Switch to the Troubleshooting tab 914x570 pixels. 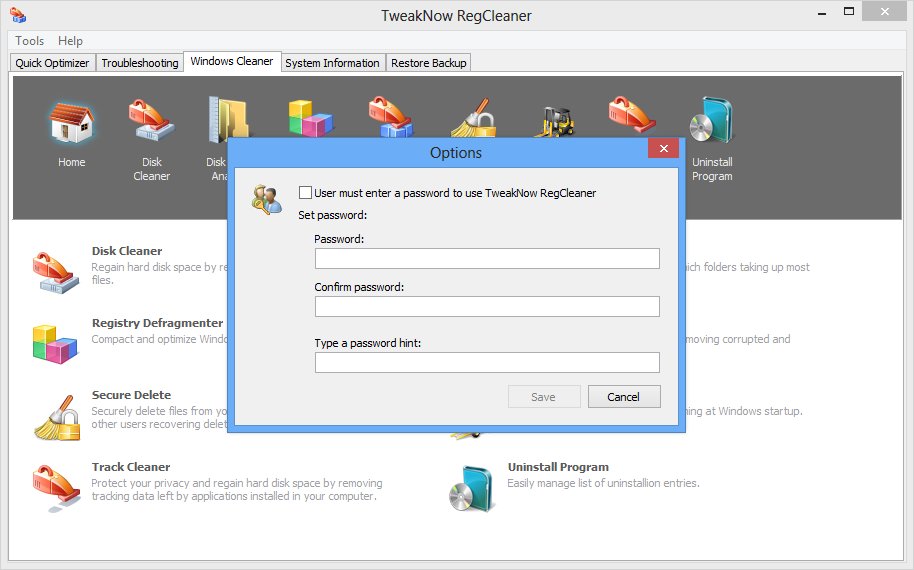[x=140, y=63]
